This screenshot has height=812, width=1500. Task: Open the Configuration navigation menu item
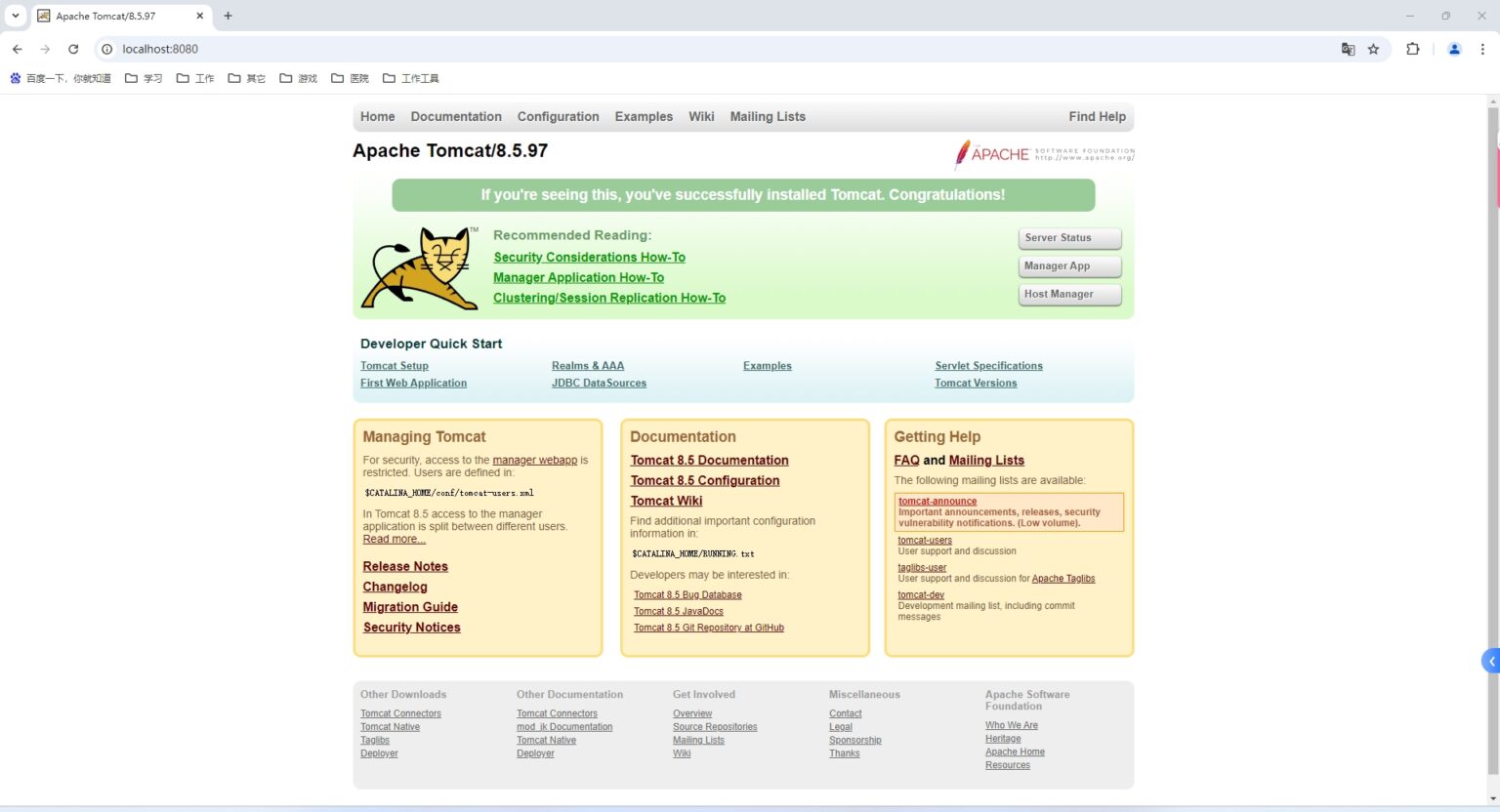click(x=558, y=116)
